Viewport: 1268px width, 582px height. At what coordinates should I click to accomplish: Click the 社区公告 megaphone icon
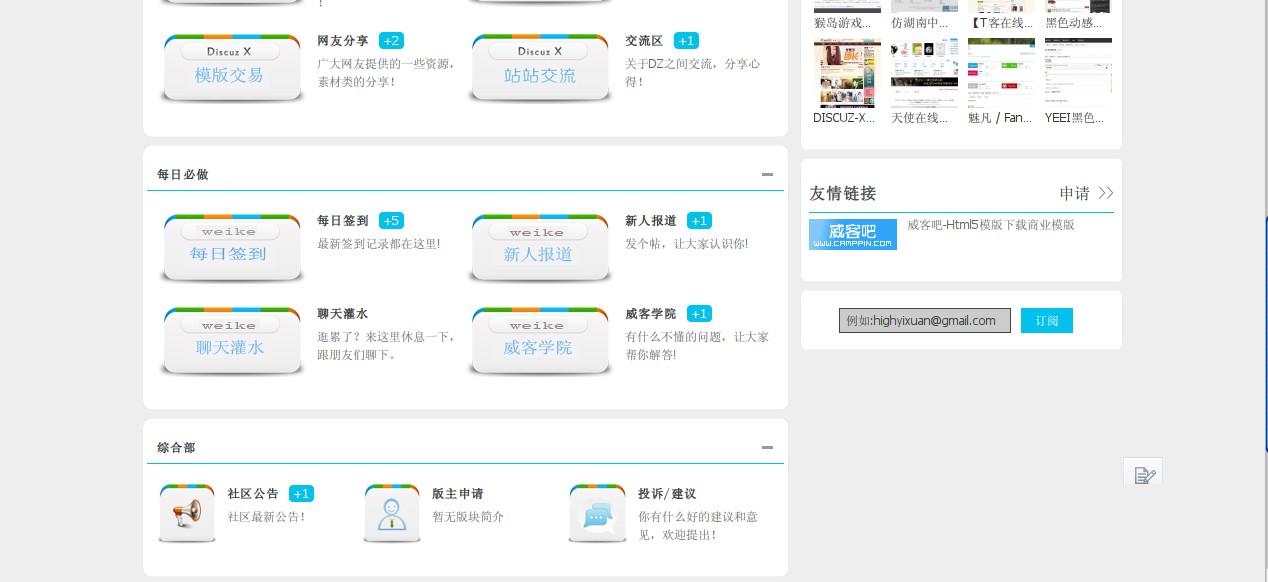pos(187,514)
